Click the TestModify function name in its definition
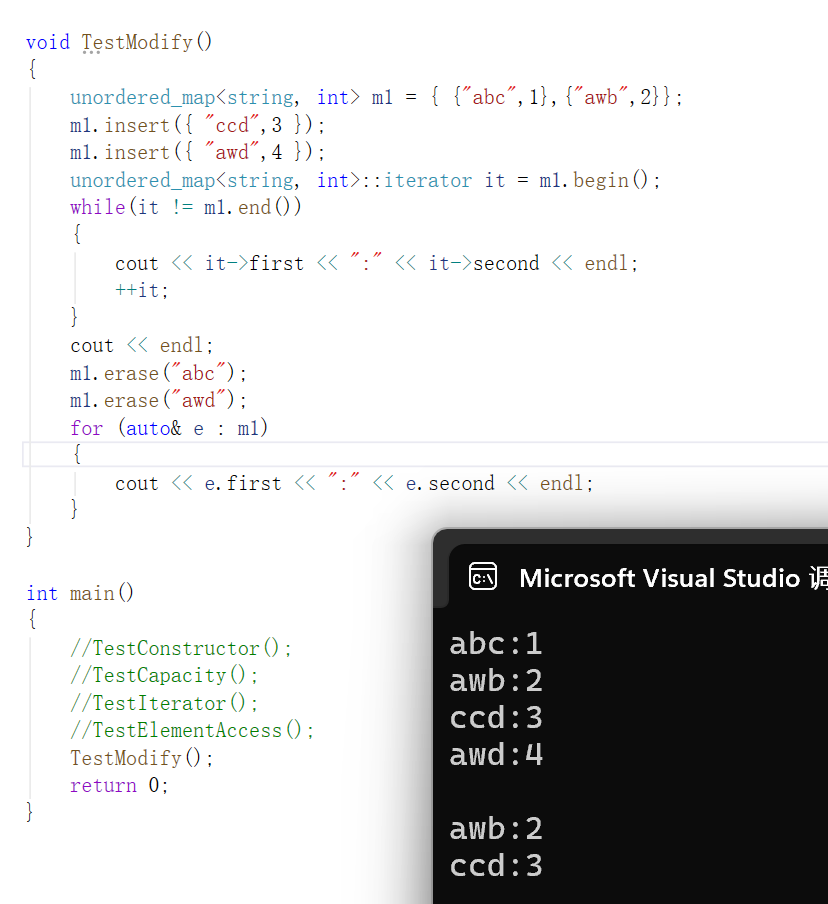 [x=137, y=42]
